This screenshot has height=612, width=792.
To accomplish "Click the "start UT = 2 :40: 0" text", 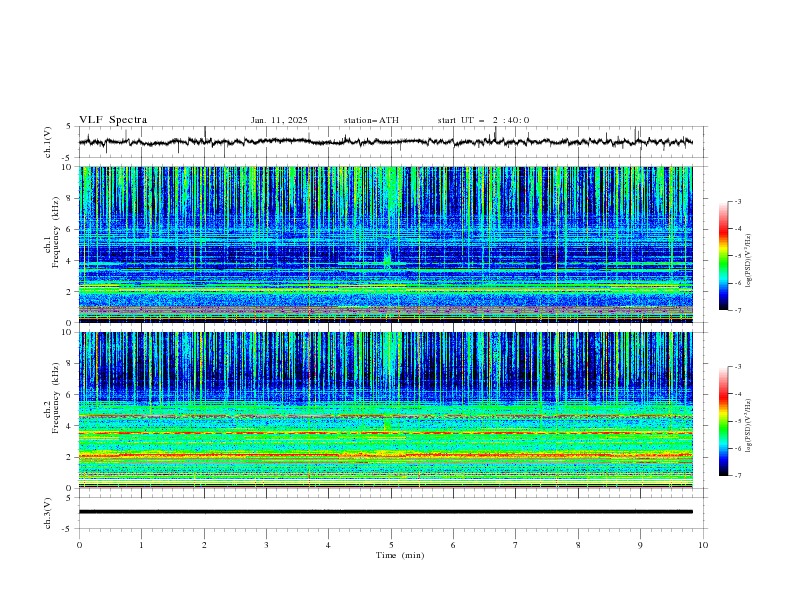I will (x=483, y=120).
